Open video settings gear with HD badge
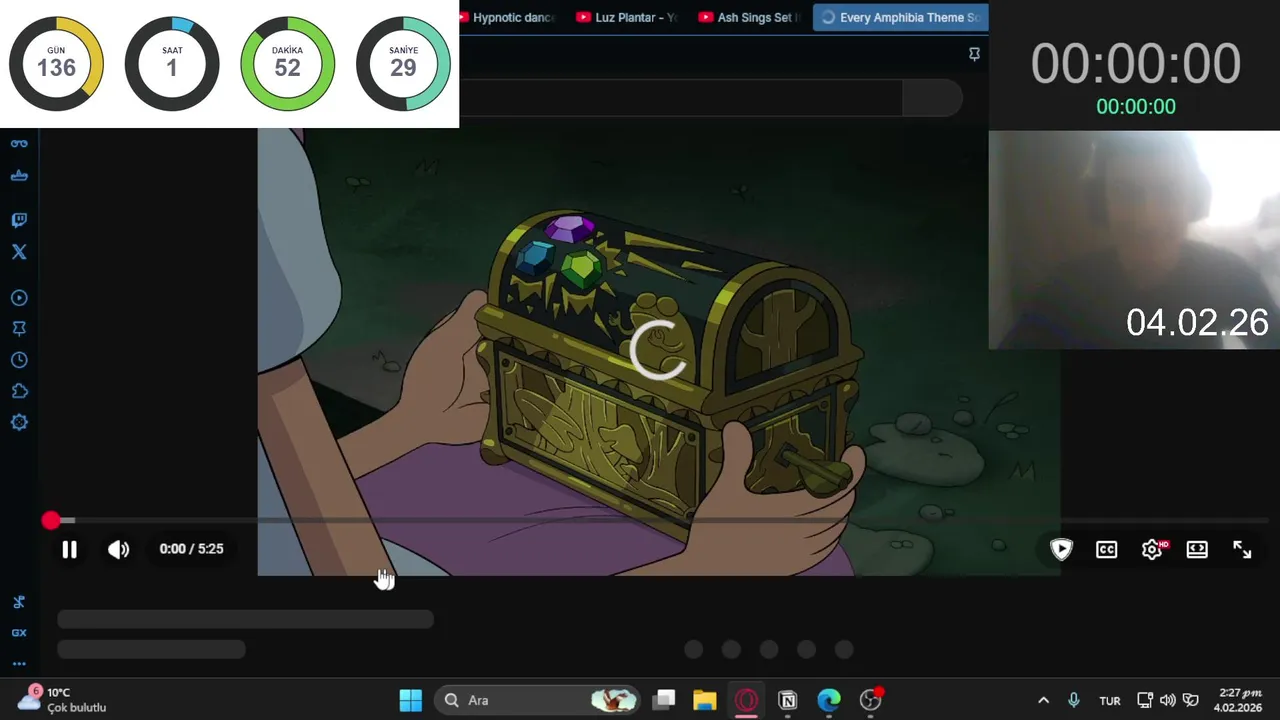 (1152, 549)
